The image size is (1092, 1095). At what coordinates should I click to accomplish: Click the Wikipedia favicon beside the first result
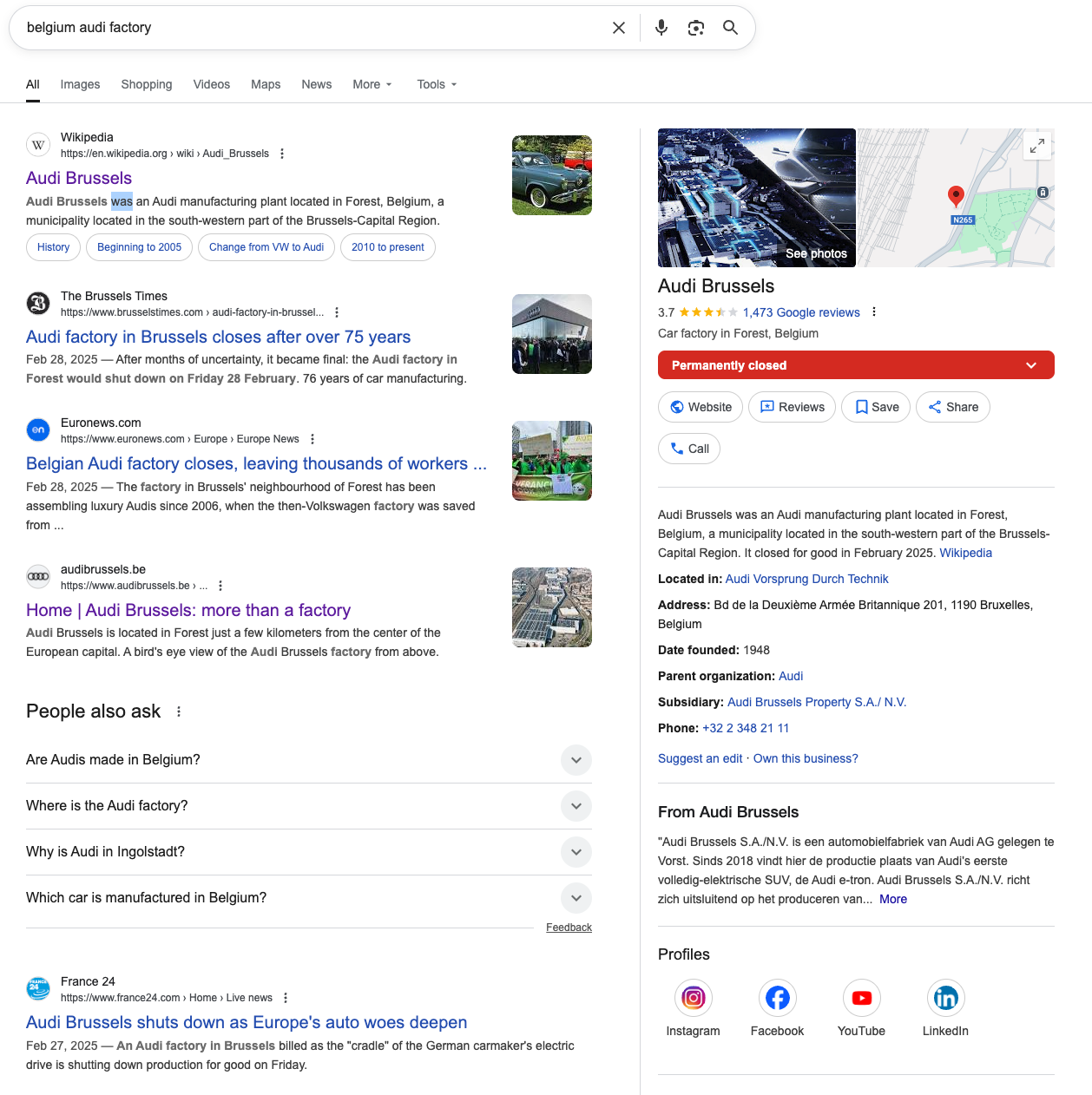pos(38,145)
